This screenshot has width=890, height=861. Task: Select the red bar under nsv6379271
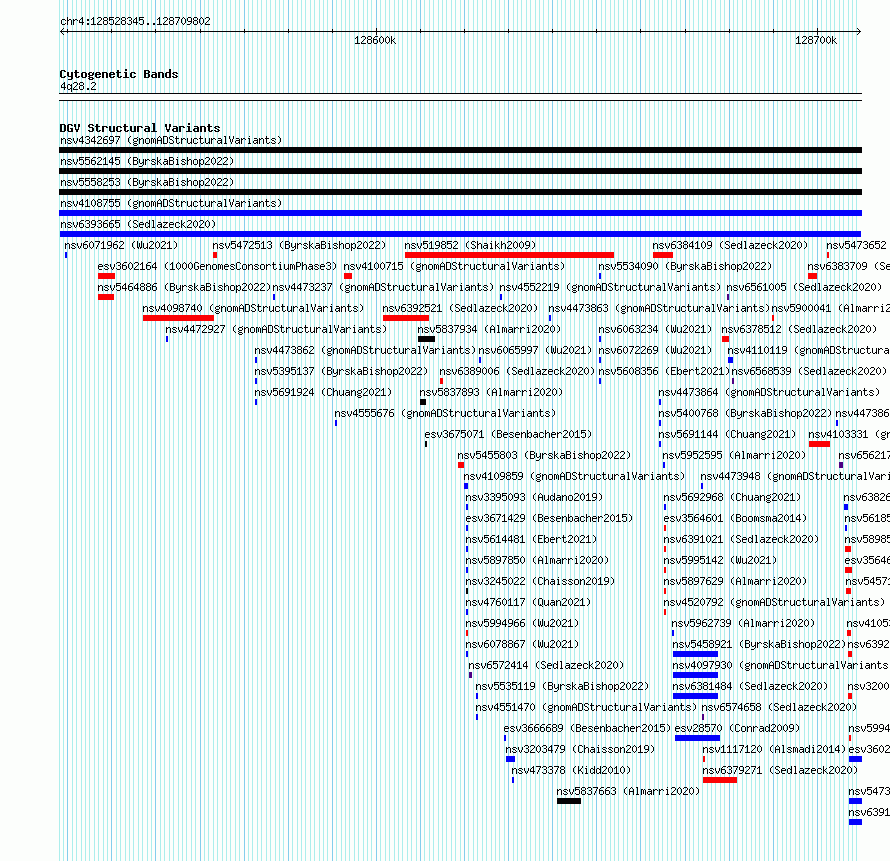click(x=720, y=780)
